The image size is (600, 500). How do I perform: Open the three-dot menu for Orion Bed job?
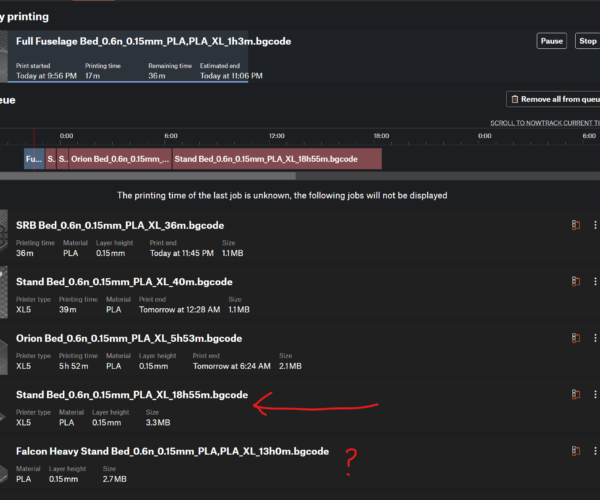pyautogui.click(x=595, y=338)
